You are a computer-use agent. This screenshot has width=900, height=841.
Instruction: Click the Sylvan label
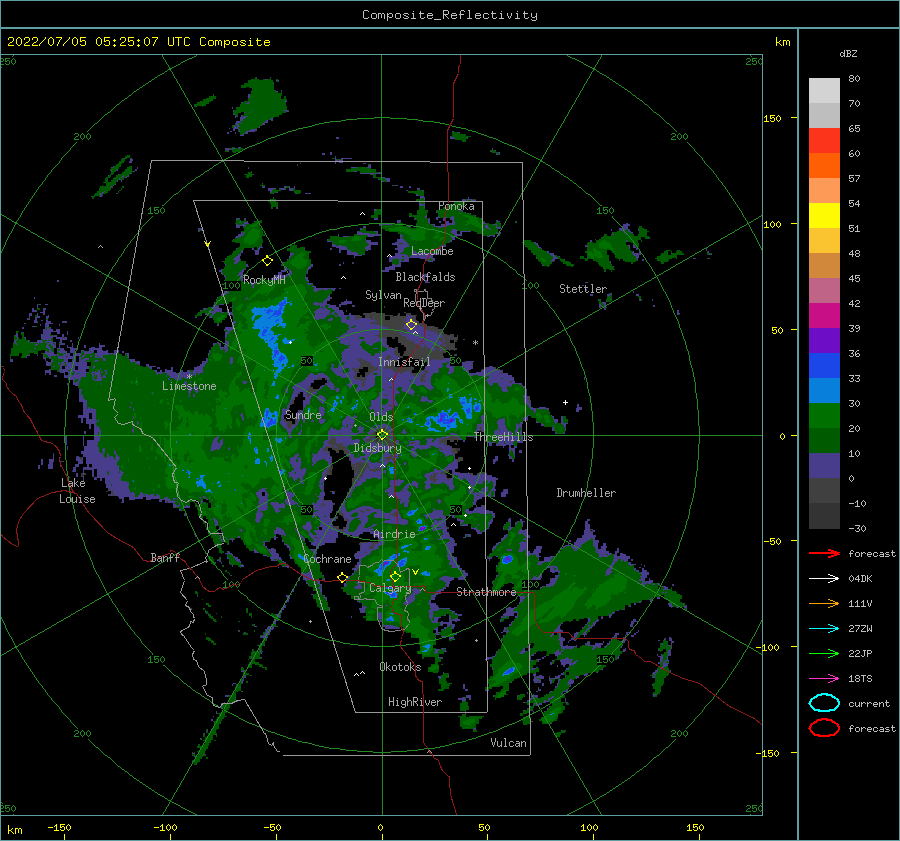[383, 295]
